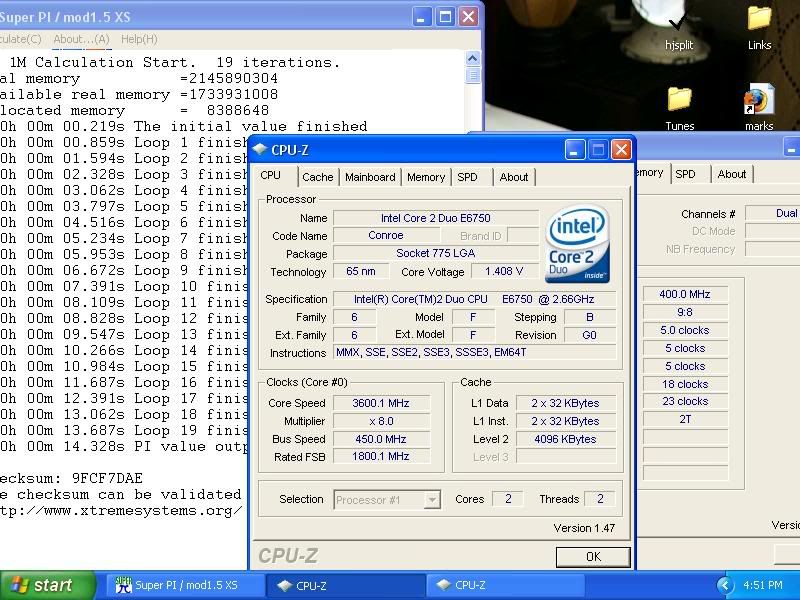800x600 pixels.
Task: Click the 18 clocks value in background CPU-Z
Action: coord(685,384)
